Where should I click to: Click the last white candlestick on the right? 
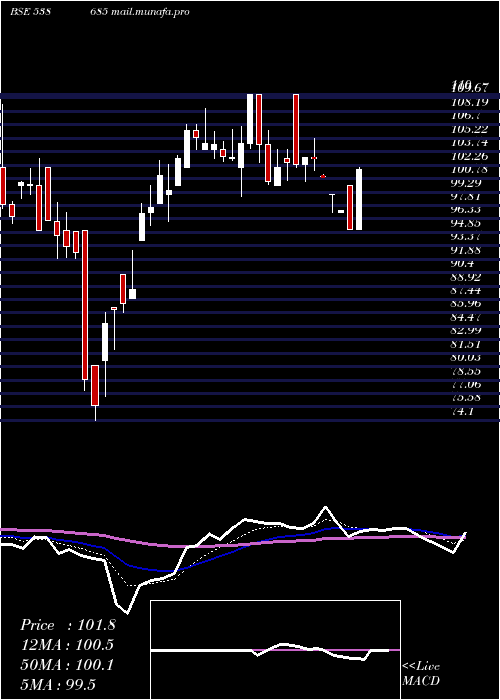click(x=359, y=199)
